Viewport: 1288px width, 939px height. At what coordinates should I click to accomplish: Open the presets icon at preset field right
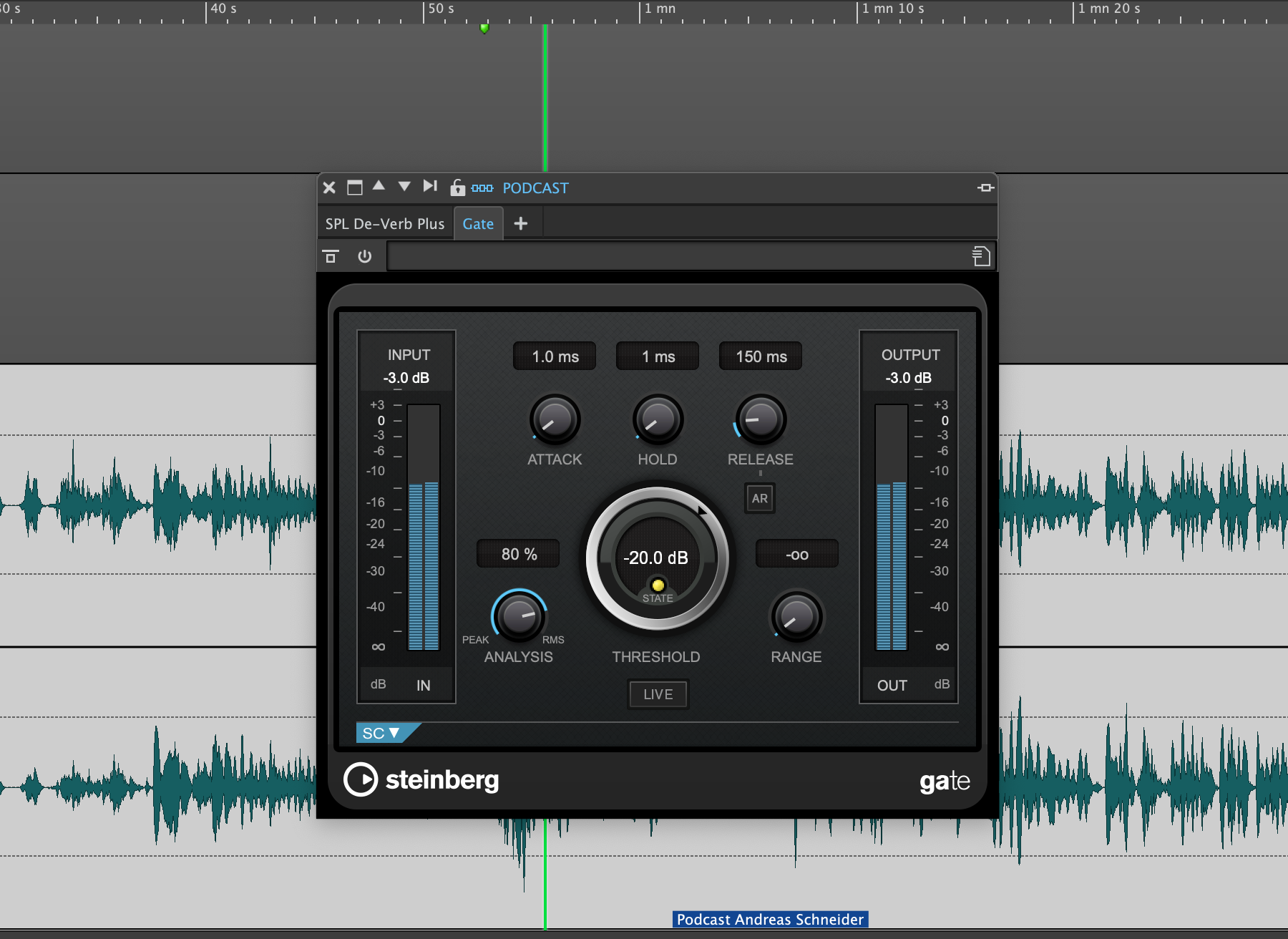tap(981, 256)
